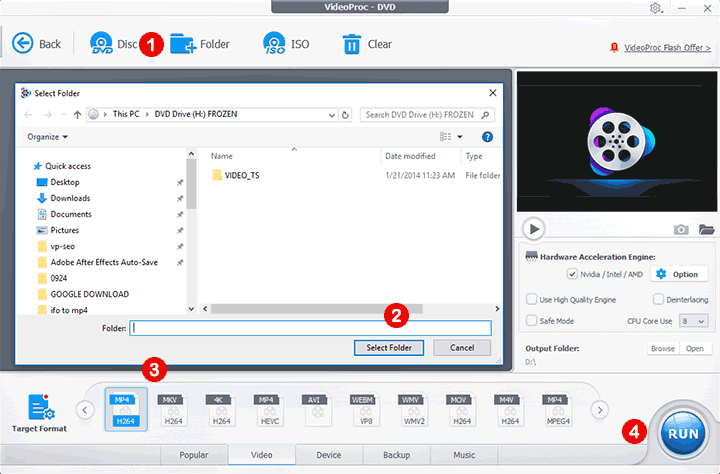Play the preview video

pos(533,229)
